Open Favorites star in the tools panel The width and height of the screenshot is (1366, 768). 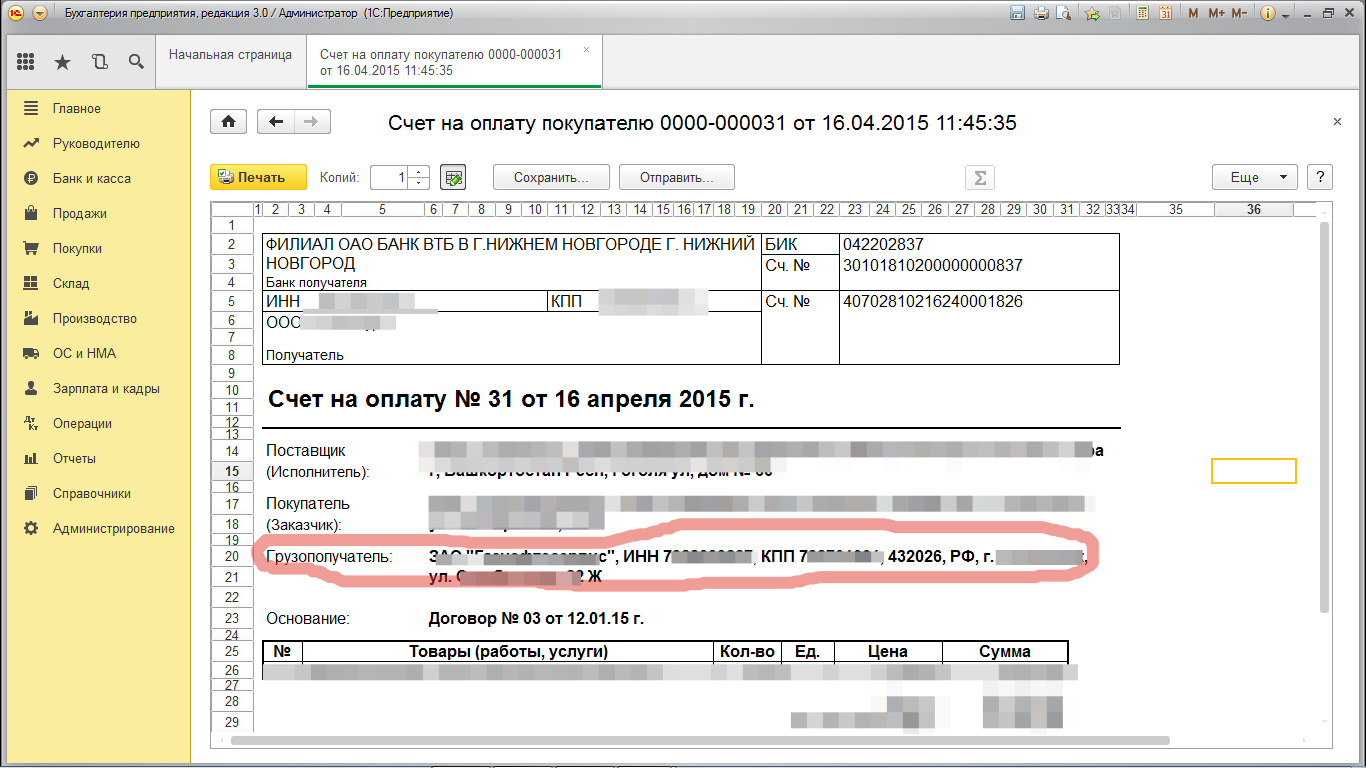click(62, 62)
